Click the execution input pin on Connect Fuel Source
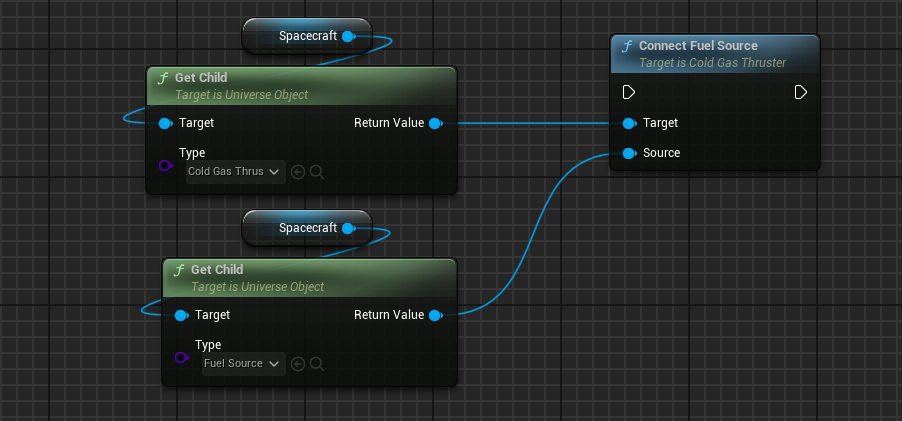Image resolution: width=902 pixels, height=421 pixels. [x=629, y=93]
